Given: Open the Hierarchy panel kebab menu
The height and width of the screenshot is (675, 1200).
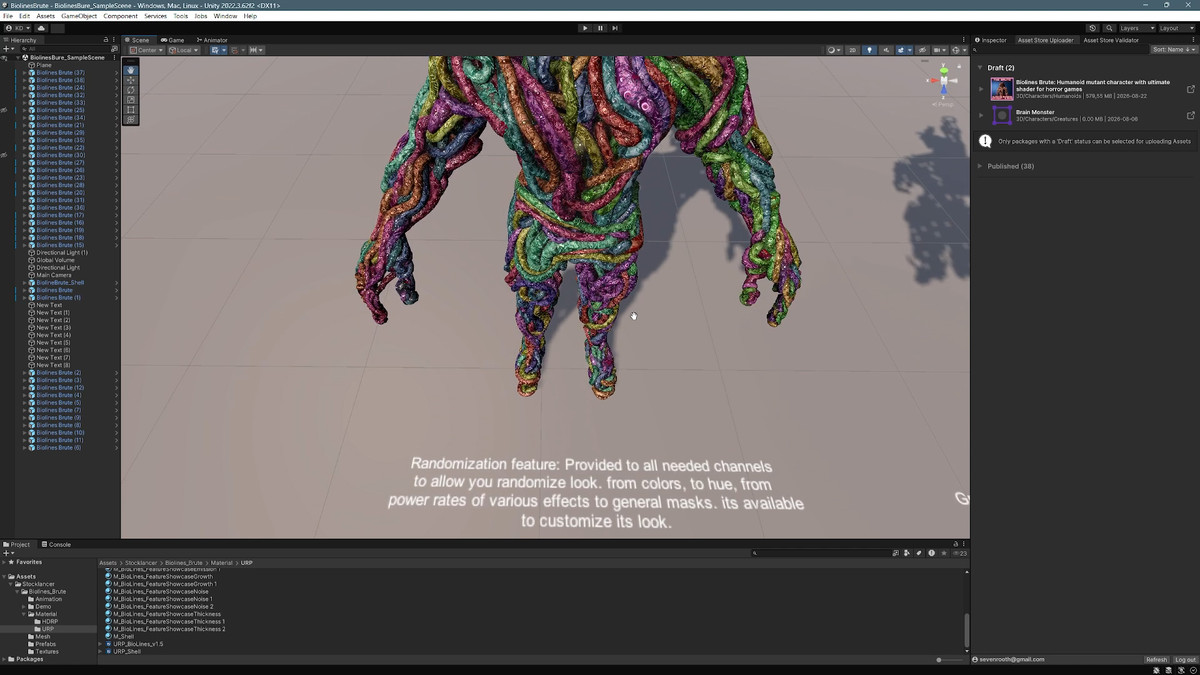Looking at the screenshot, I should point(114,40).
